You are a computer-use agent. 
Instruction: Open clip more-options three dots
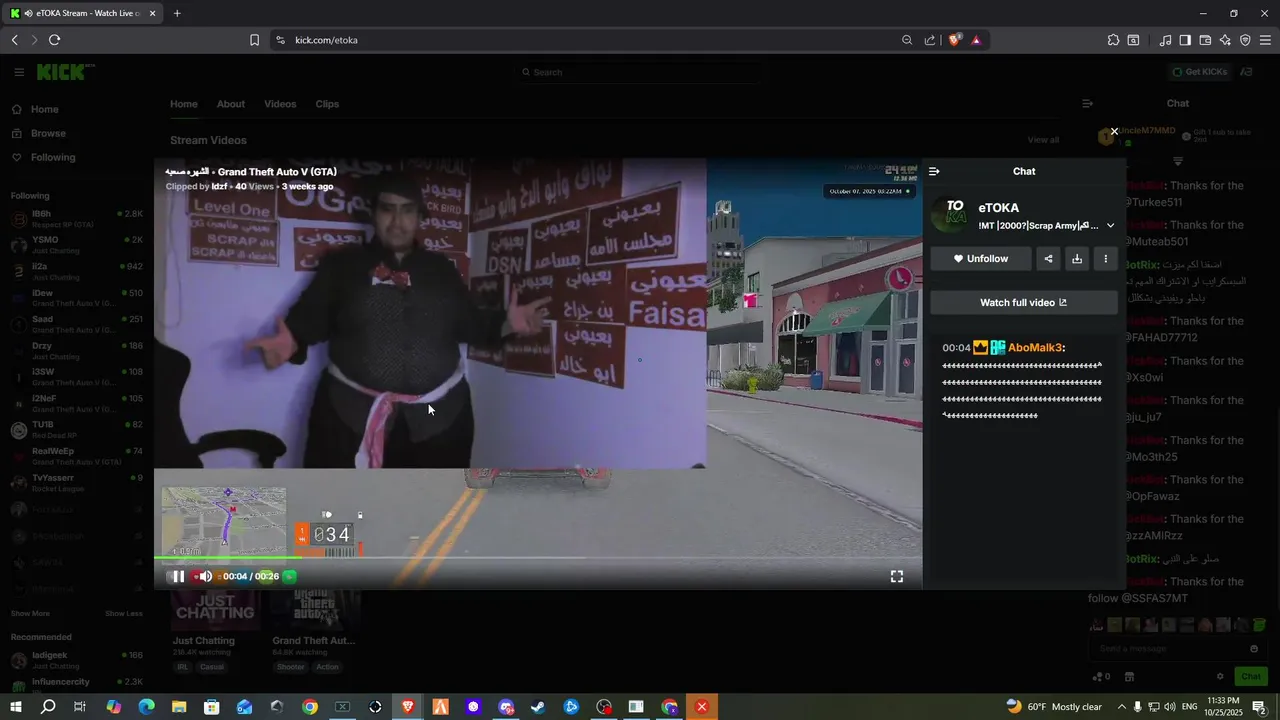1105,259
